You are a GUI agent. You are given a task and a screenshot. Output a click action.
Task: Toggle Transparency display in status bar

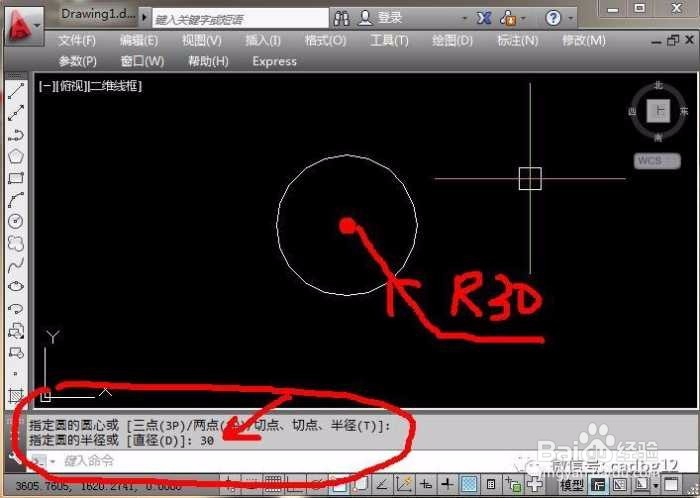469,484
